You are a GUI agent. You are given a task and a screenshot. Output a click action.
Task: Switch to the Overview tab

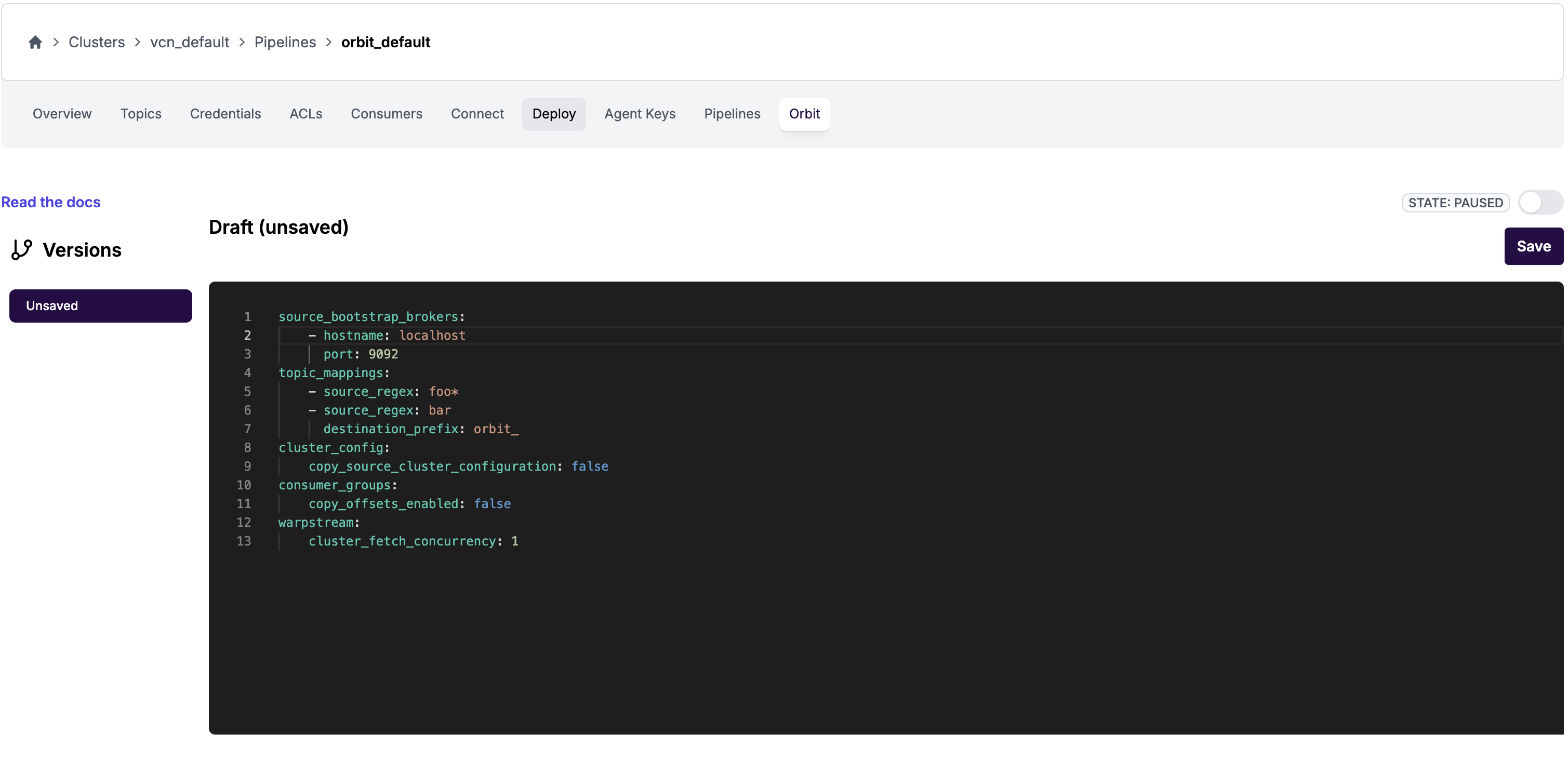pyautogui.click(x=62, y=114)
